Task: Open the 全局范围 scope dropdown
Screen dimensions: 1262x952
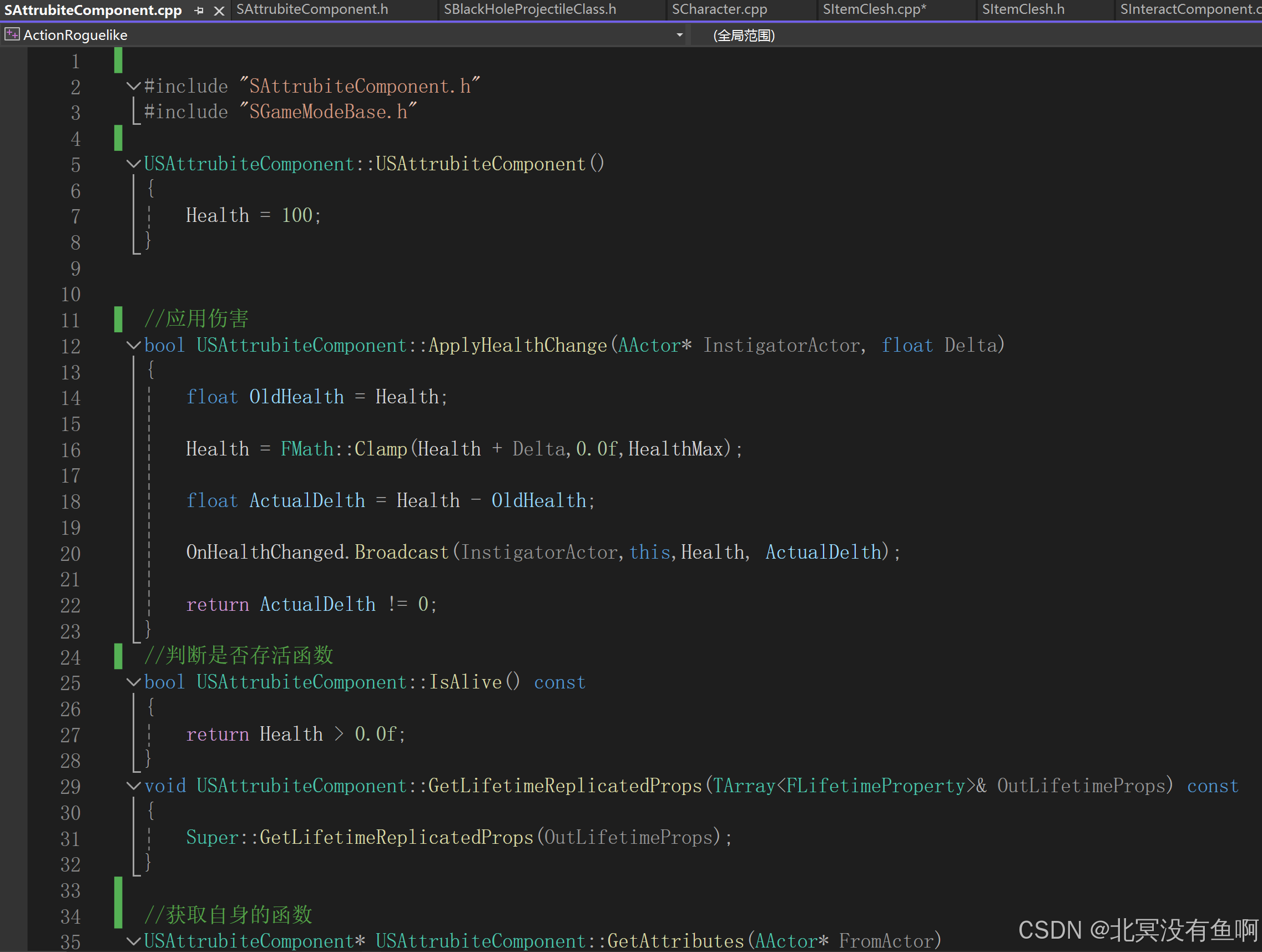Action: coord(744,36)
